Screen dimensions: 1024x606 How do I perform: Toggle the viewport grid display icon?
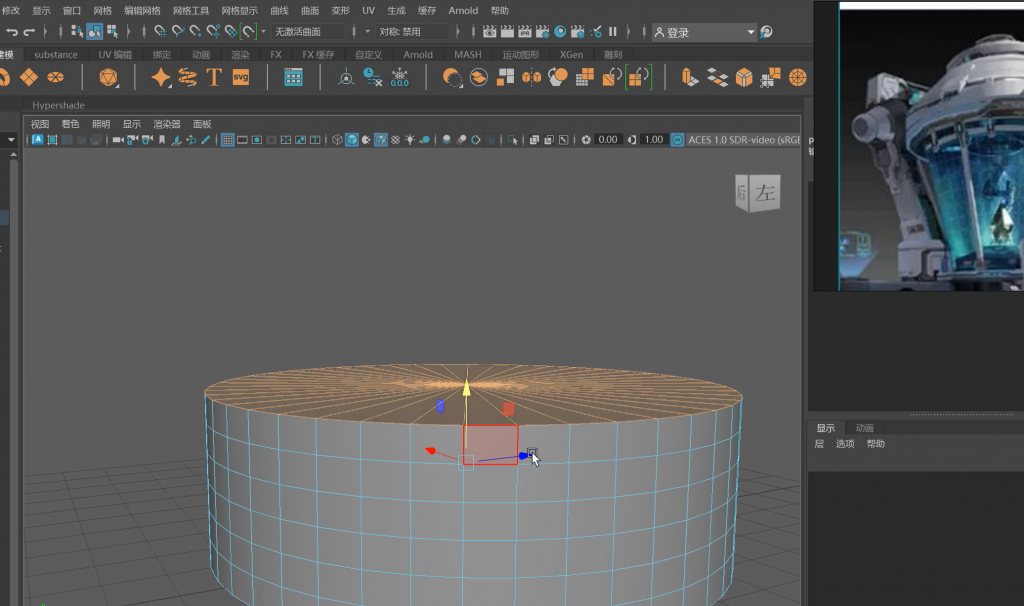tap(227, 140)
